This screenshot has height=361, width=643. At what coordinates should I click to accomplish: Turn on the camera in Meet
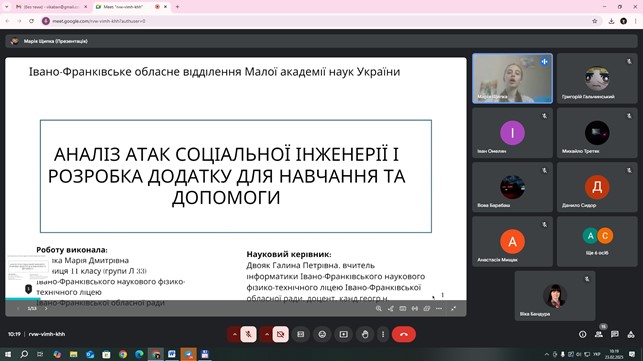[280, 334]
